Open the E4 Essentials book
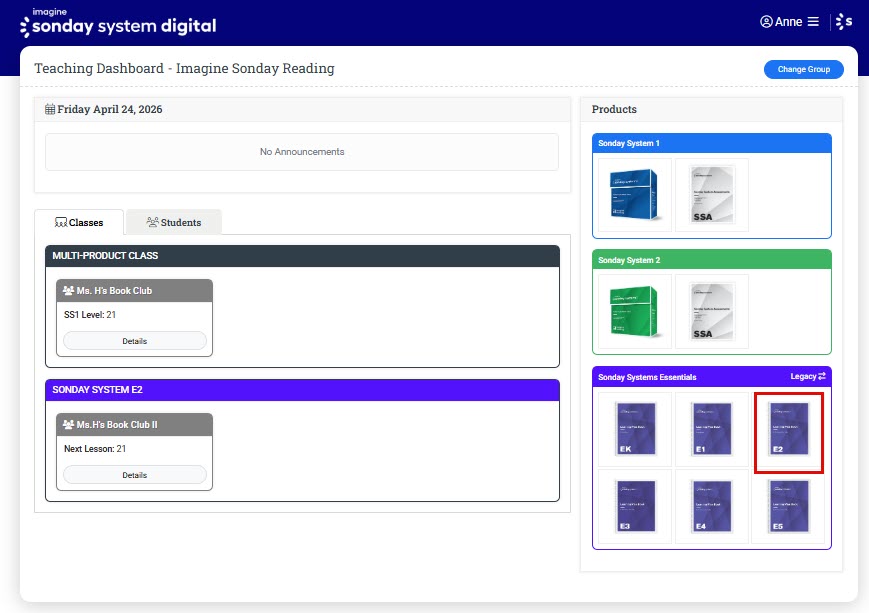The height and width of the screenshot is (613, 869). click(712, 506)
